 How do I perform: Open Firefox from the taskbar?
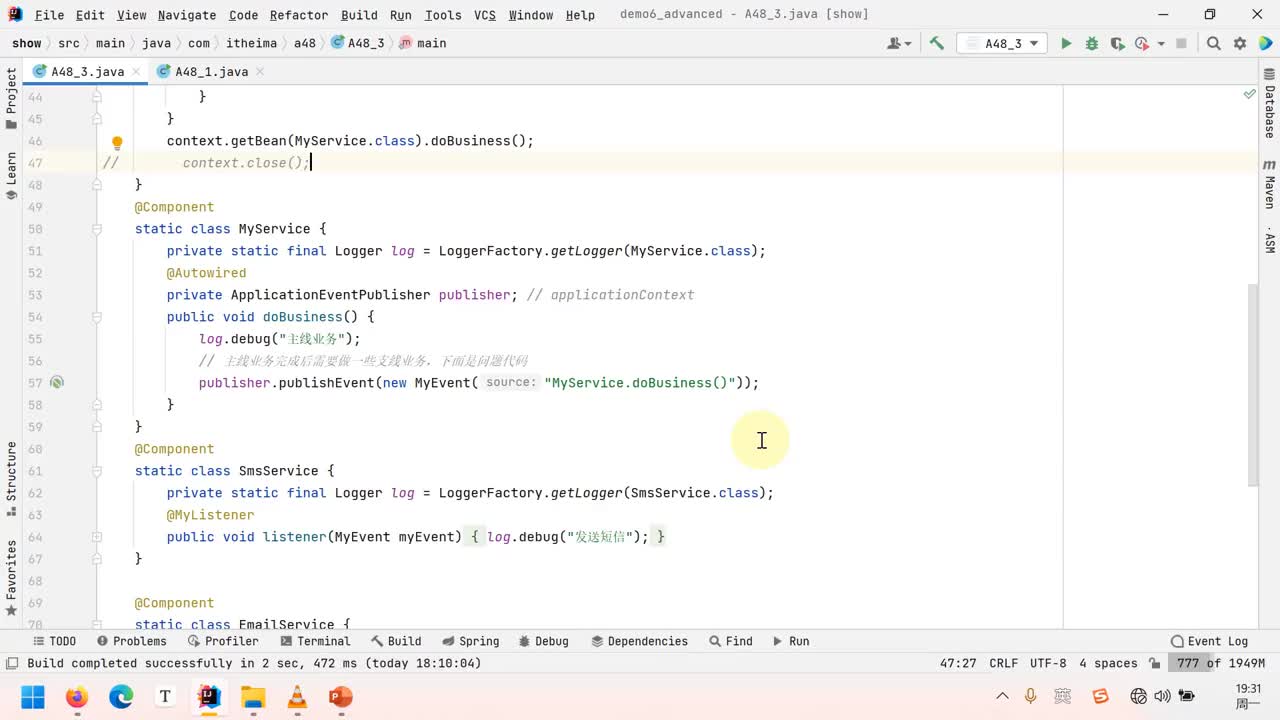coord(77,696)
